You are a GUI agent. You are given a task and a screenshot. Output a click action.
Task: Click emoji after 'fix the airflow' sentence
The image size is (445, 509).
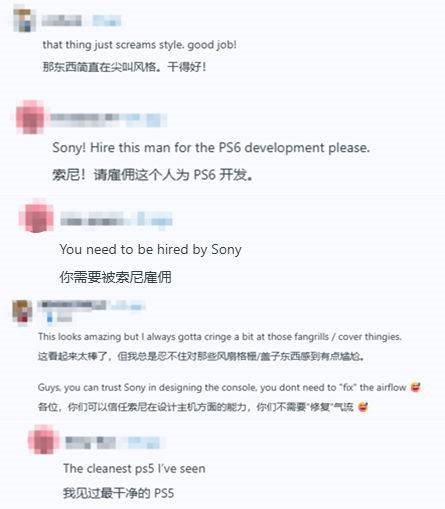click(415, 387)
